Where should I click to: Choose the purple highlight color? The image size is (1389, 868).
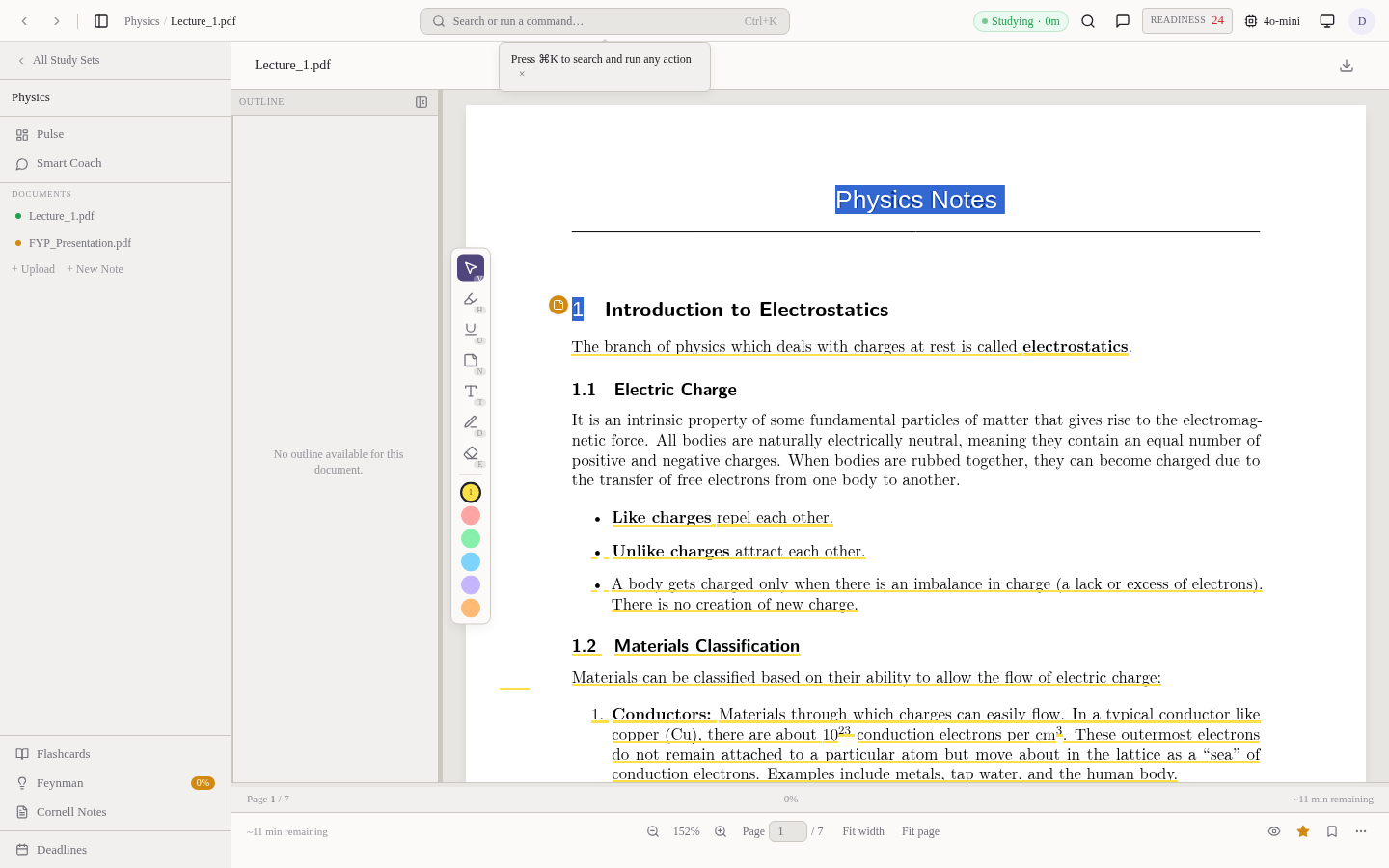click(471, 585)
